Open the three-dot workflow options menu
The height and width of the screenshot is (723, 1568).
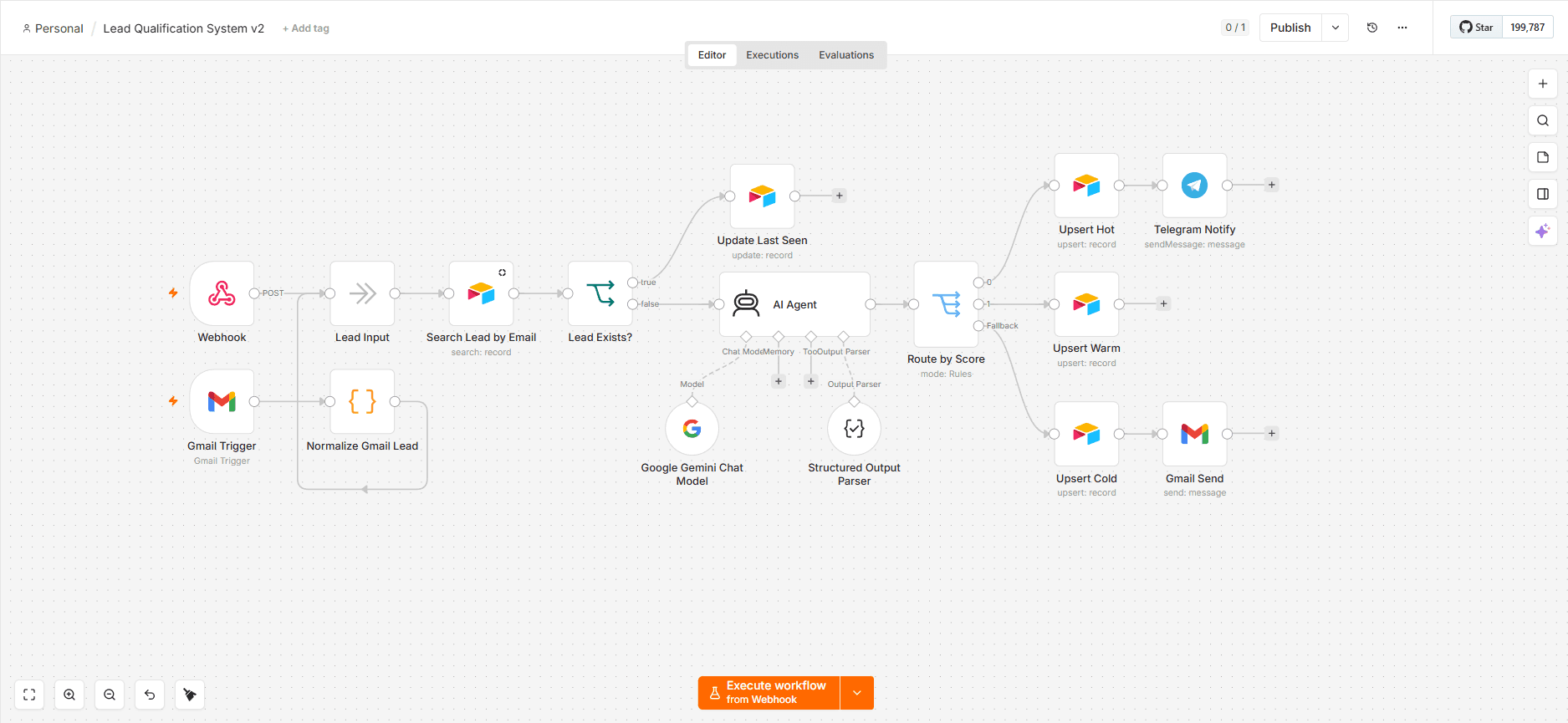1402,28
